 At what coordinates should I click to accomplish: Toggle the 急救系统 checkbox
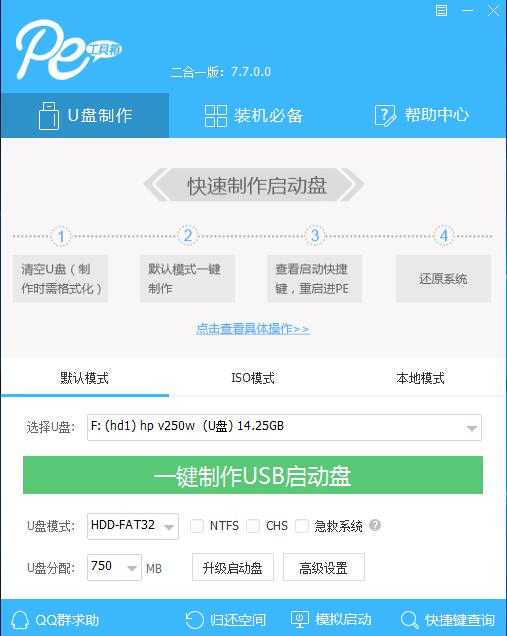click(302, 526)
